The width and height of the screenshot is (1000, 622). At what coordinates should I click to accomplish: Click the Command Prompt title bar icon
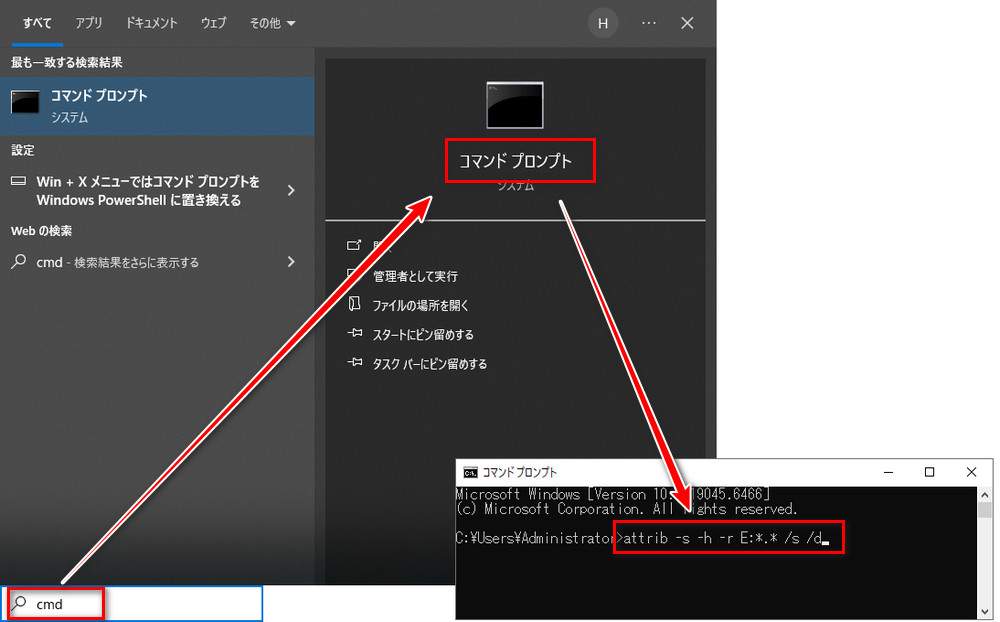469,472
